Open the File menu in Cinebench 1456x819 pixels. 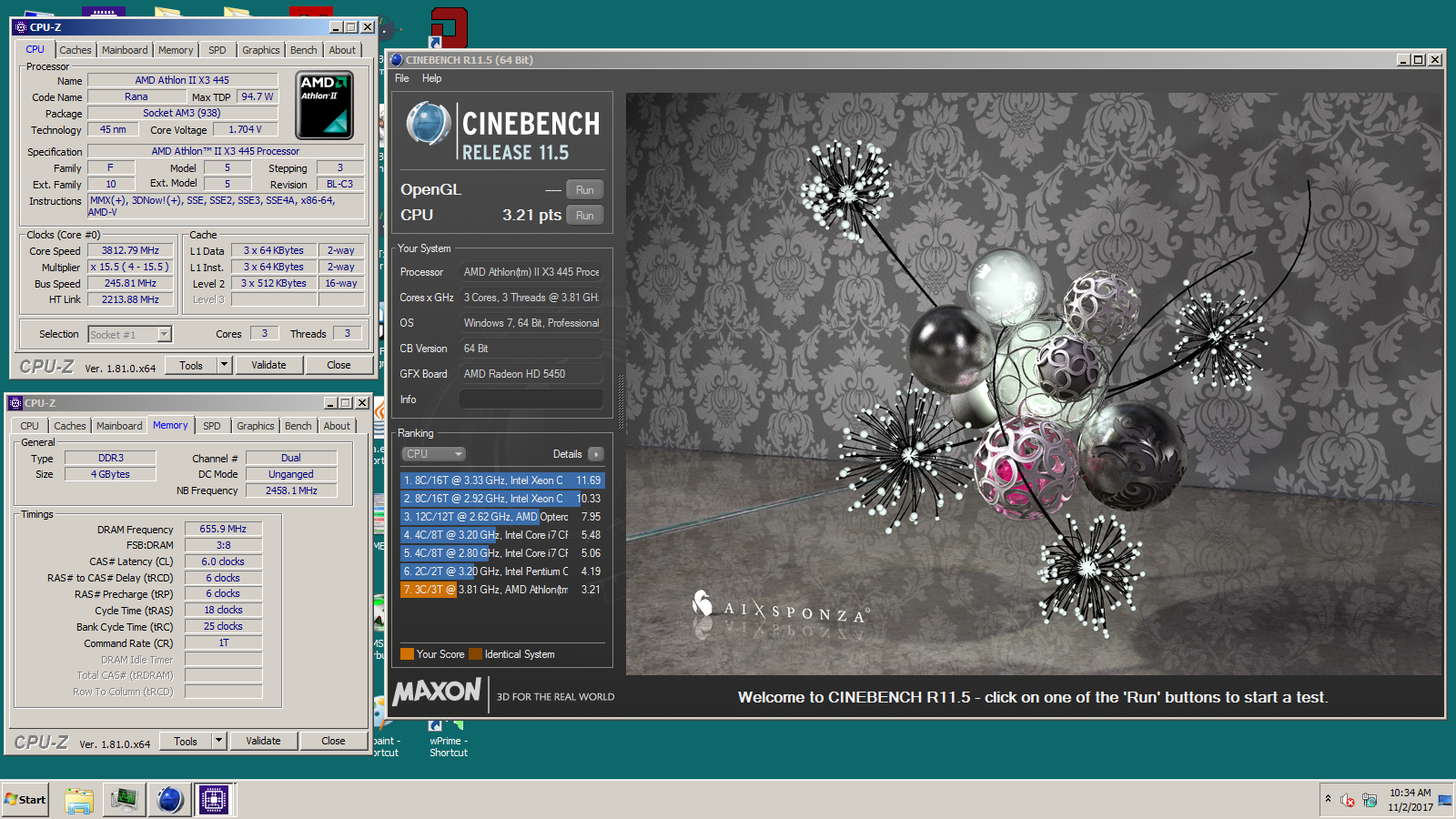(402, 78)
